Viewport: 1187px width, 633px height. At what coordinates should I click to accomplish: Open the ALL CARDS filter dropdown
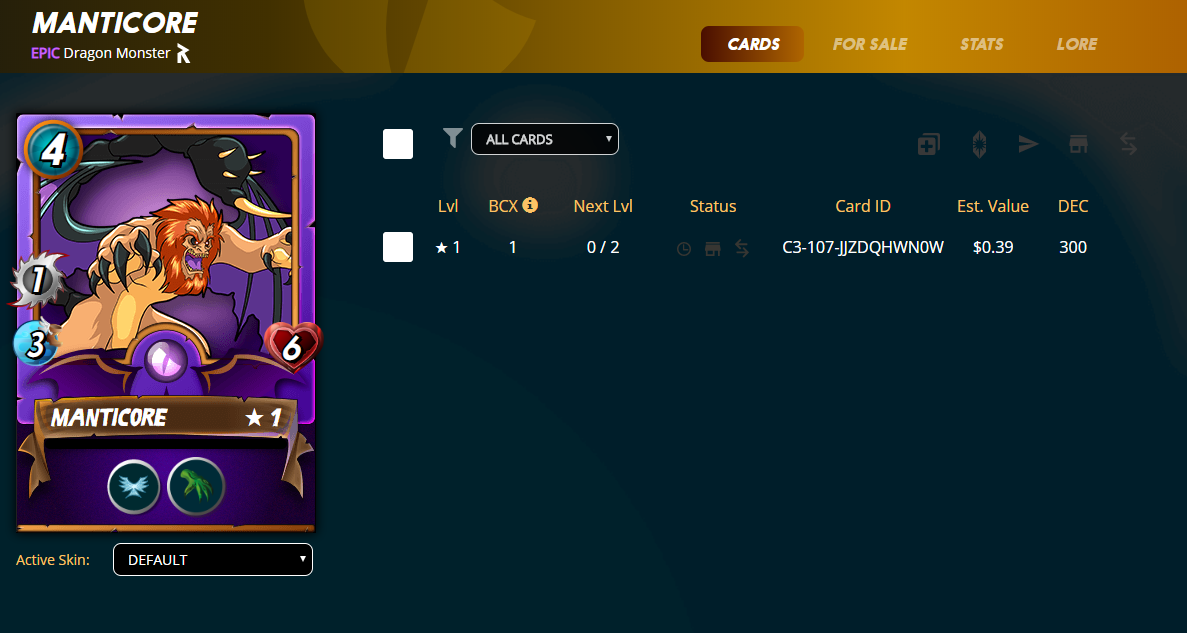point(545,139)
